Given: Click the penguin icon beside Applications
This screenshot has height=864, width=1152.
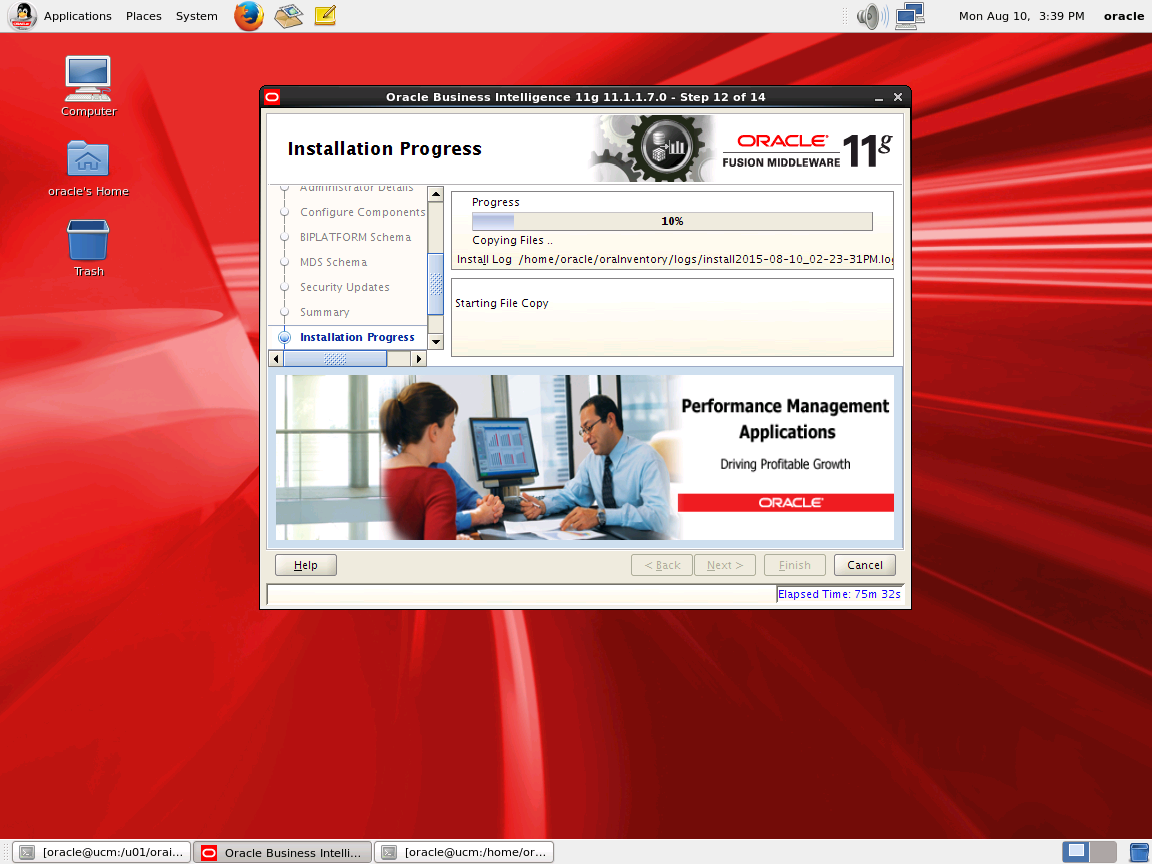Looking at the screenshot, I should [22, 15].
